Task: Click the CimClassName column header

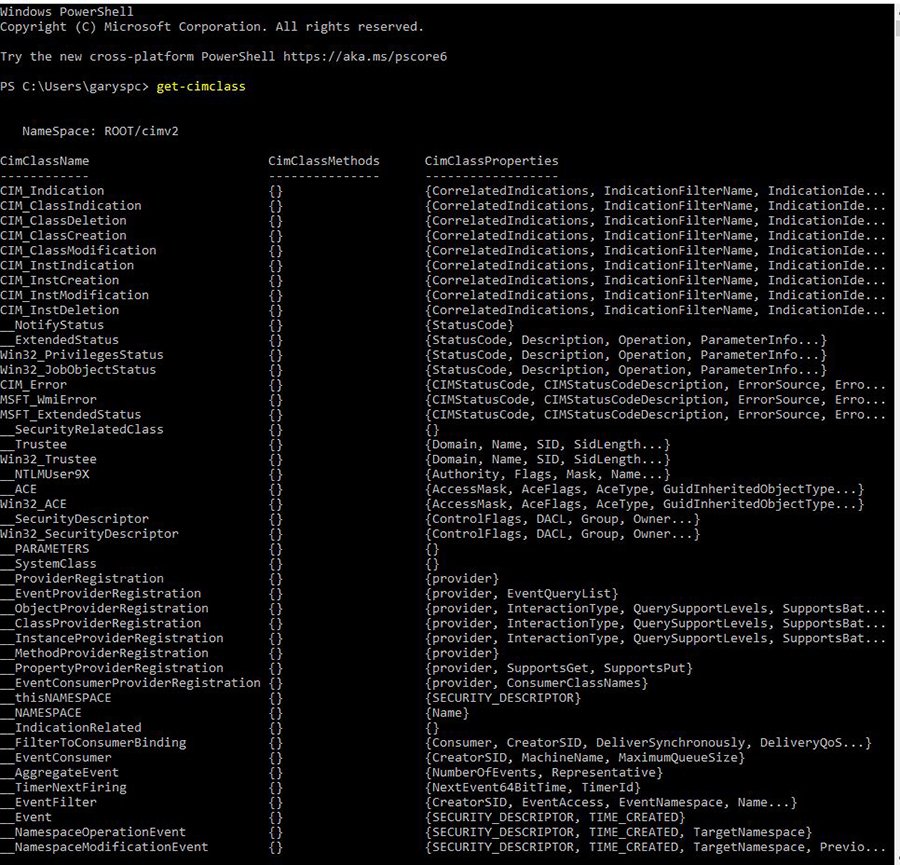Action: (44, 161)
